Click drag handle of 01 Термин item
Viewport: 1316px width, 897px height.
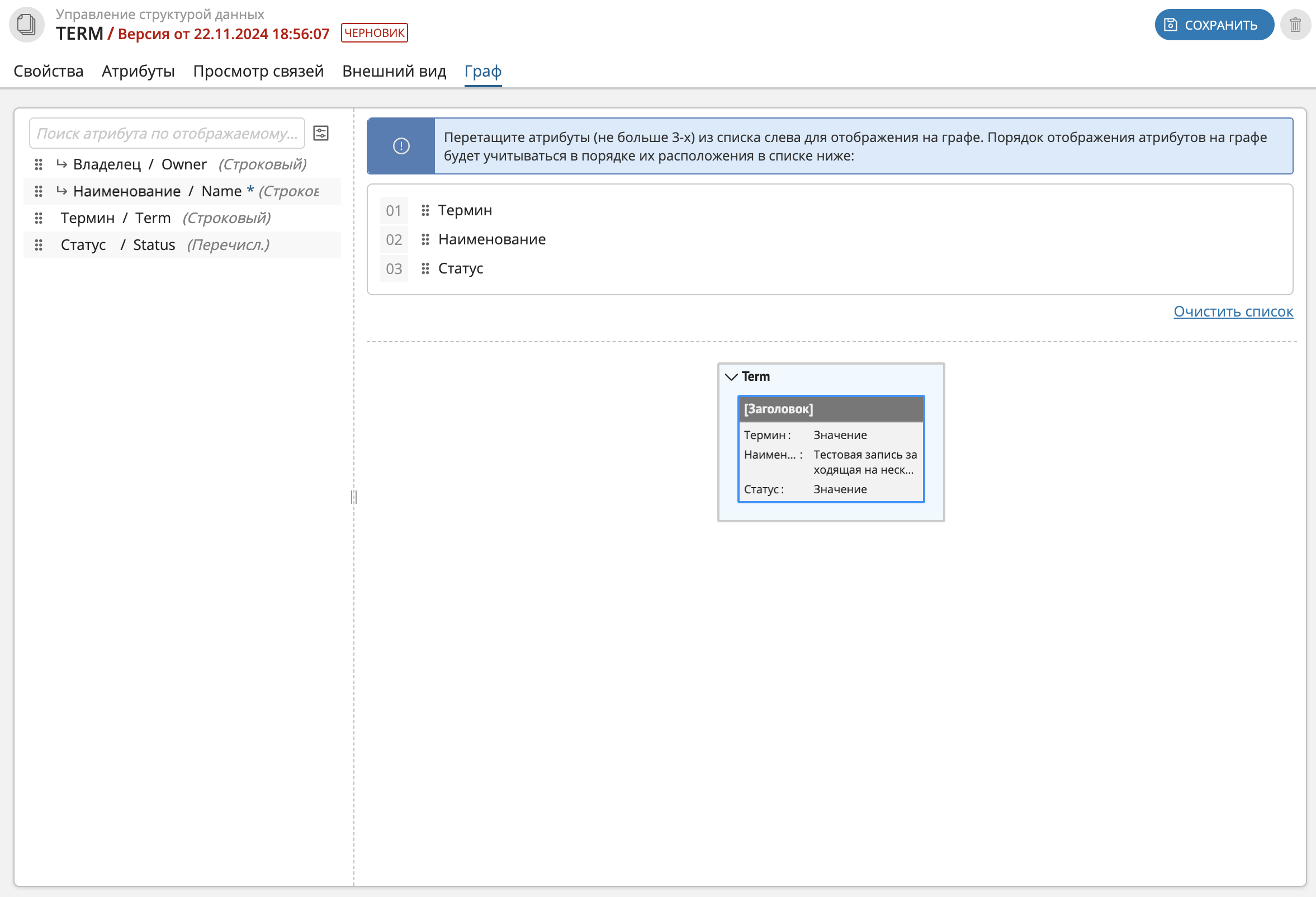tap(425, 210)
